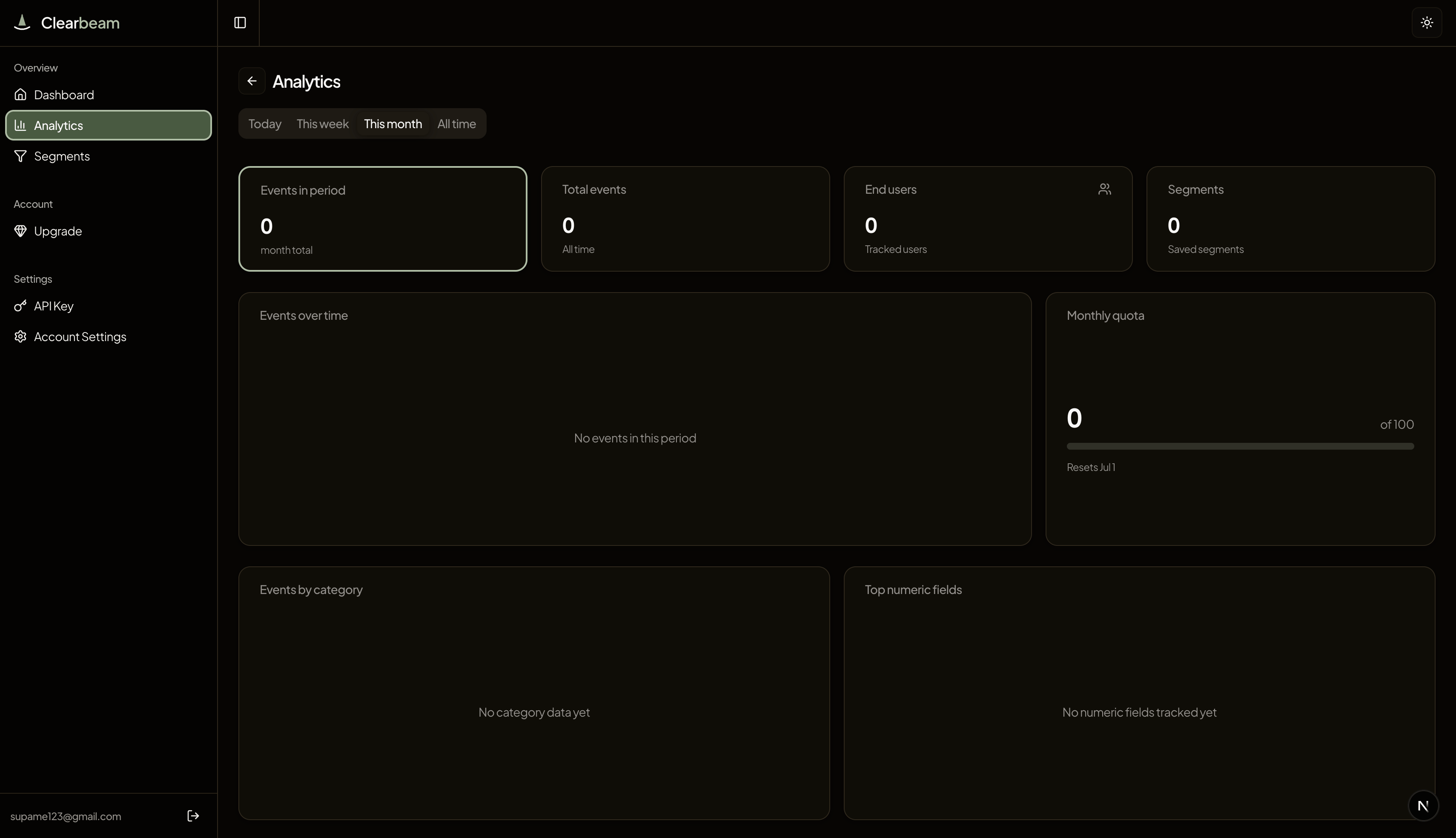Toggle the sidebar panel icon
The height and width of the screenshot is (838, 1456).
240,23
